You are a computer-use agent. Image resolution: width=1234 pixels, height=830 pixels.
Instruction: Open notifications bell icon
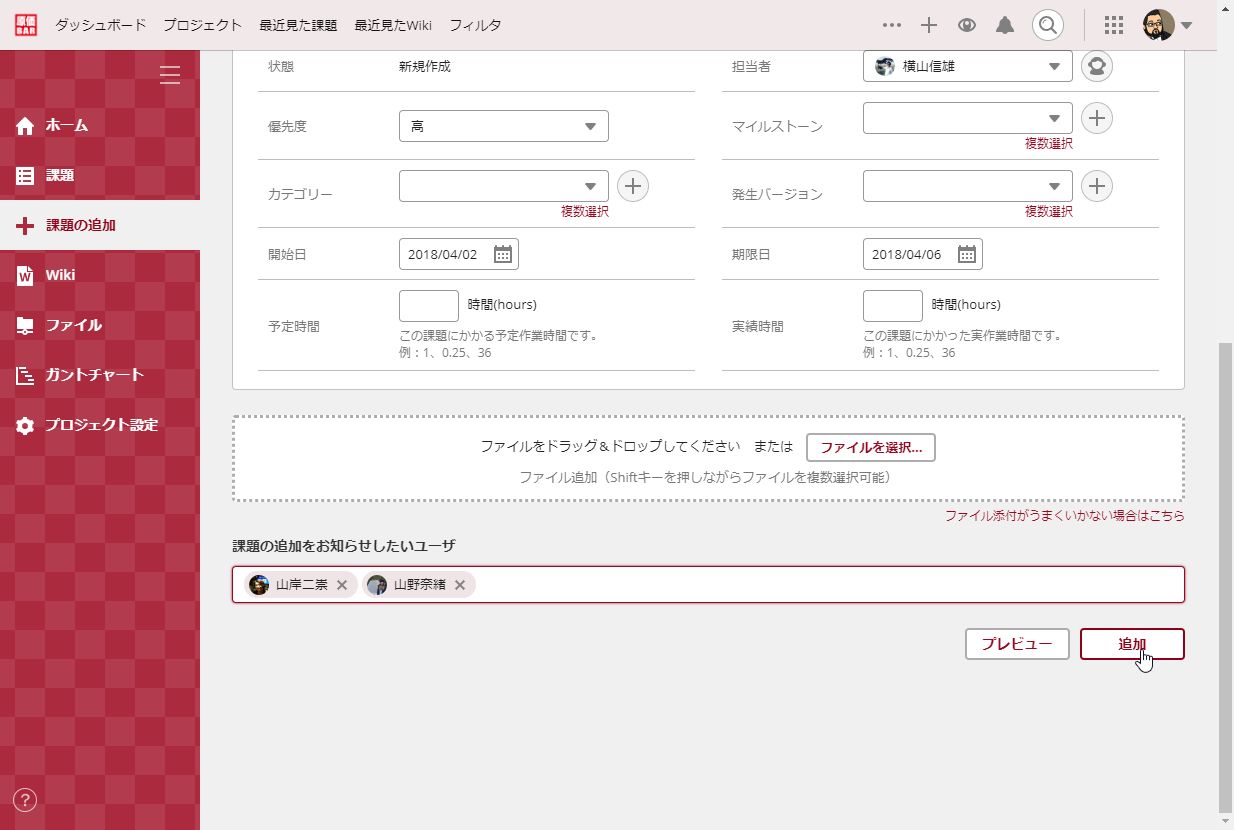coord(1005,25)
